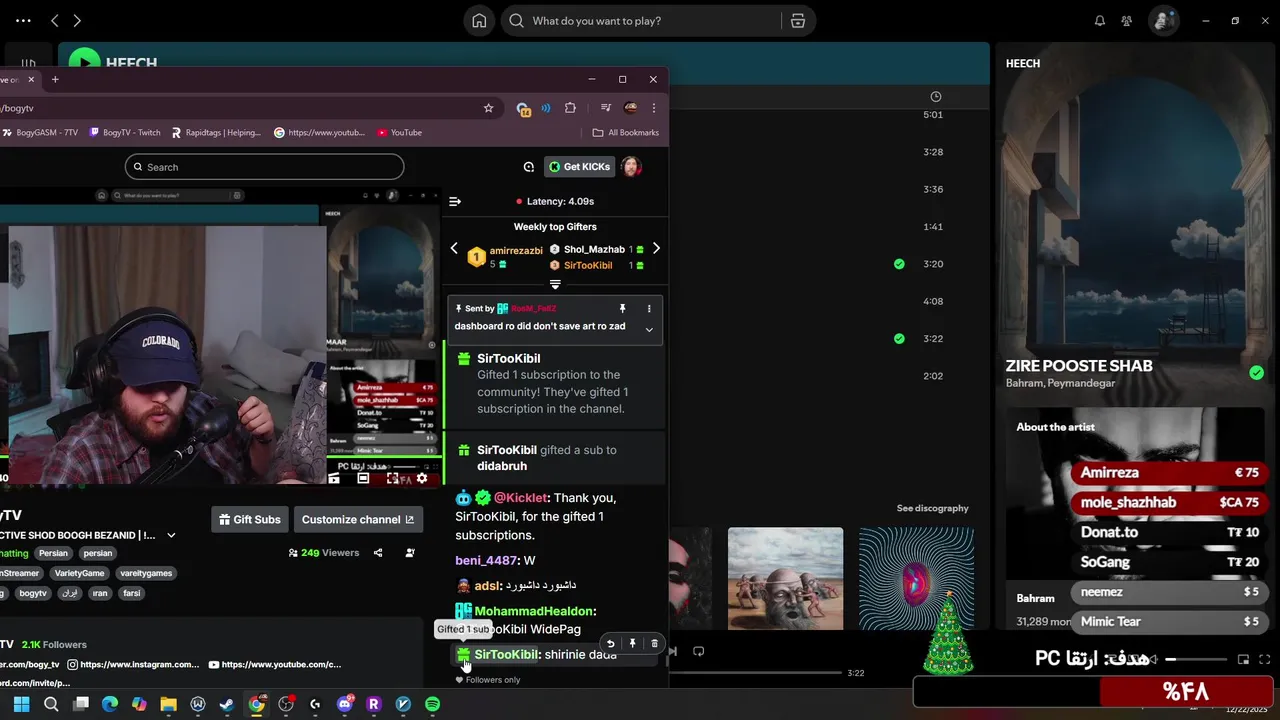This screenshot has width=1280, height=720.
Task: Open Rapidtags bookmark
Action: (216, 132)
